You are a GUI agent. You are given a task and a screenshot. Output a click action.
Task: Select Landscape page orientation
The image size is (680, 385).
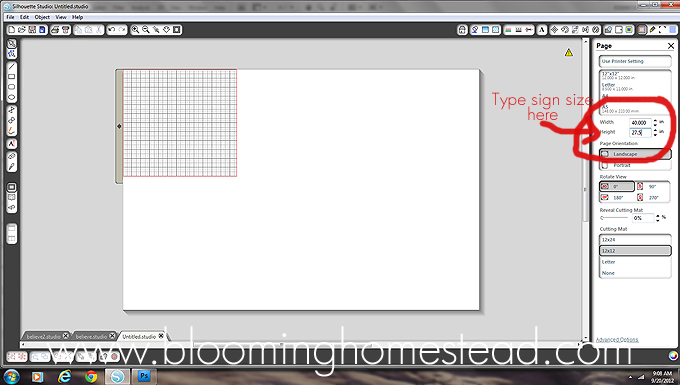(x=635, y=154)
